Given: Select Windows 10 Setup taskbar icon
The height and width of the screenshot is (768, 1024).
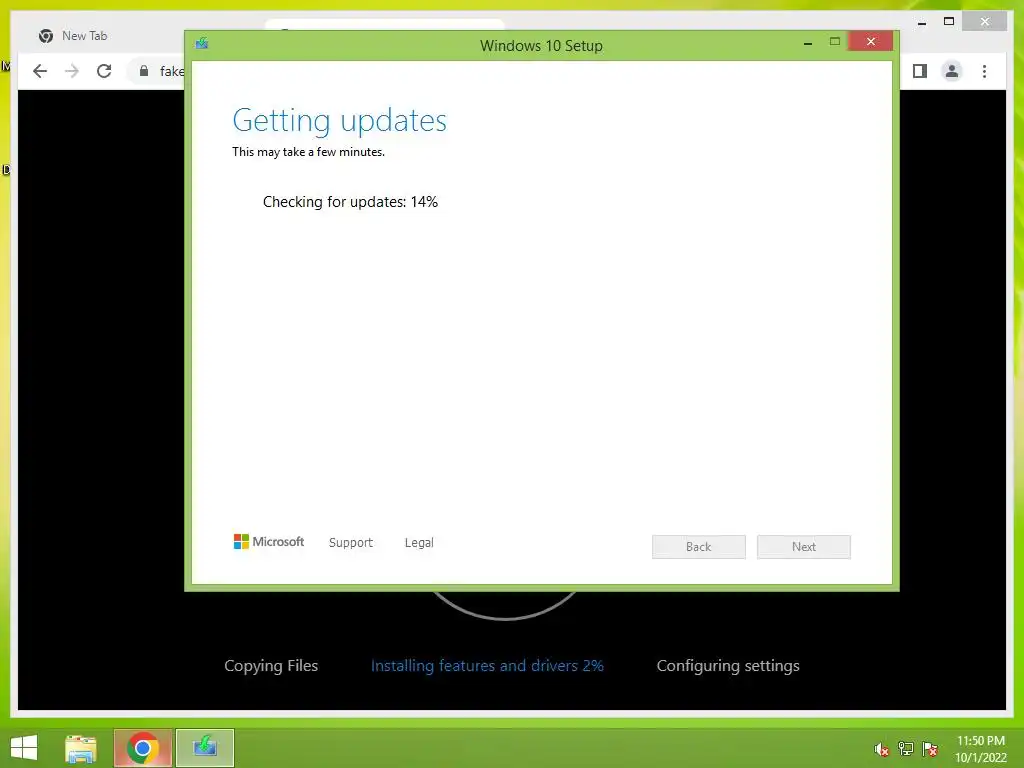Looking at the screenshot, I should coord(205,748).
